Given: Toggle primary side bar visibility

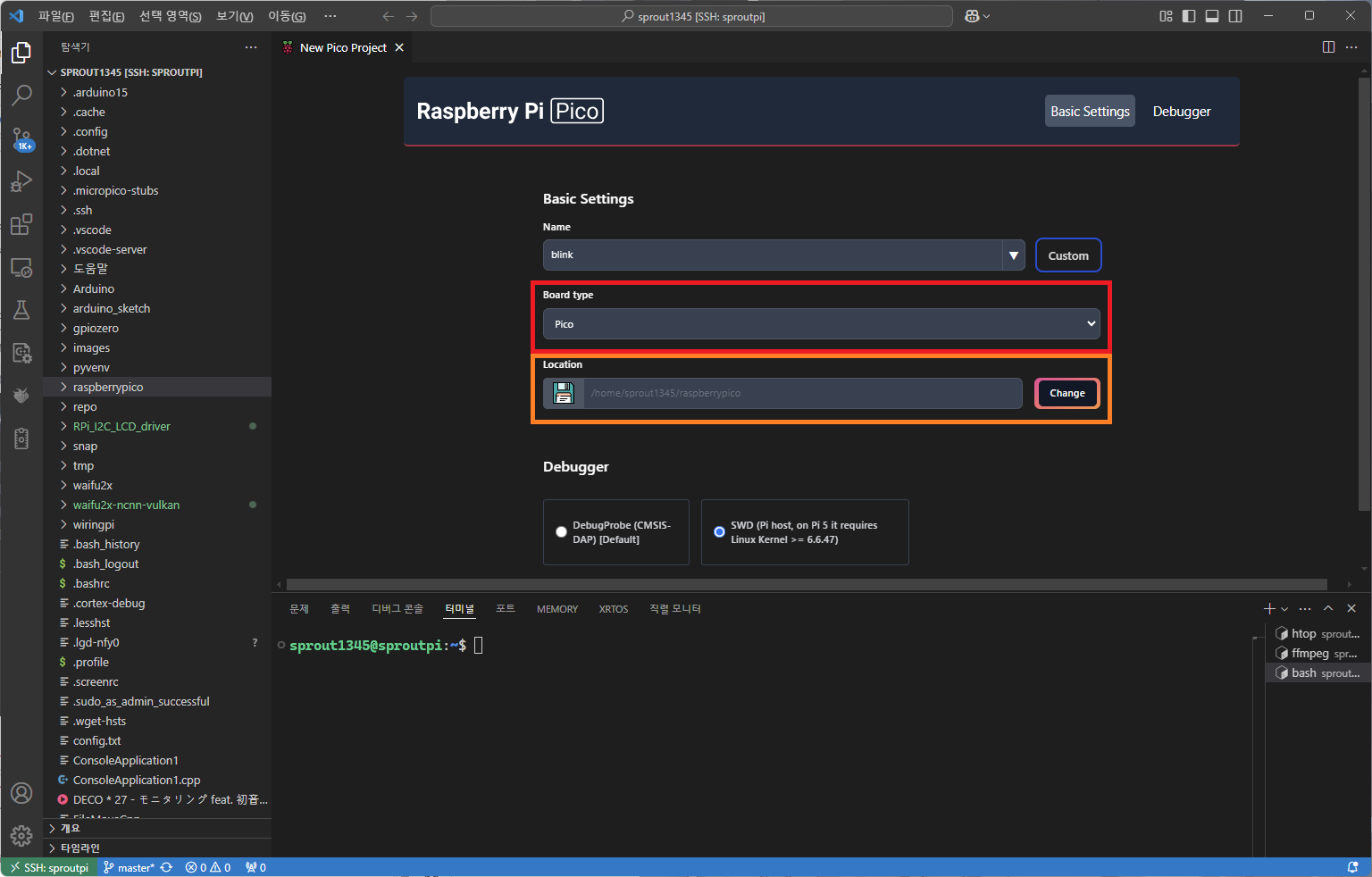Looking at the screenshot, I should click(1189, 16).
